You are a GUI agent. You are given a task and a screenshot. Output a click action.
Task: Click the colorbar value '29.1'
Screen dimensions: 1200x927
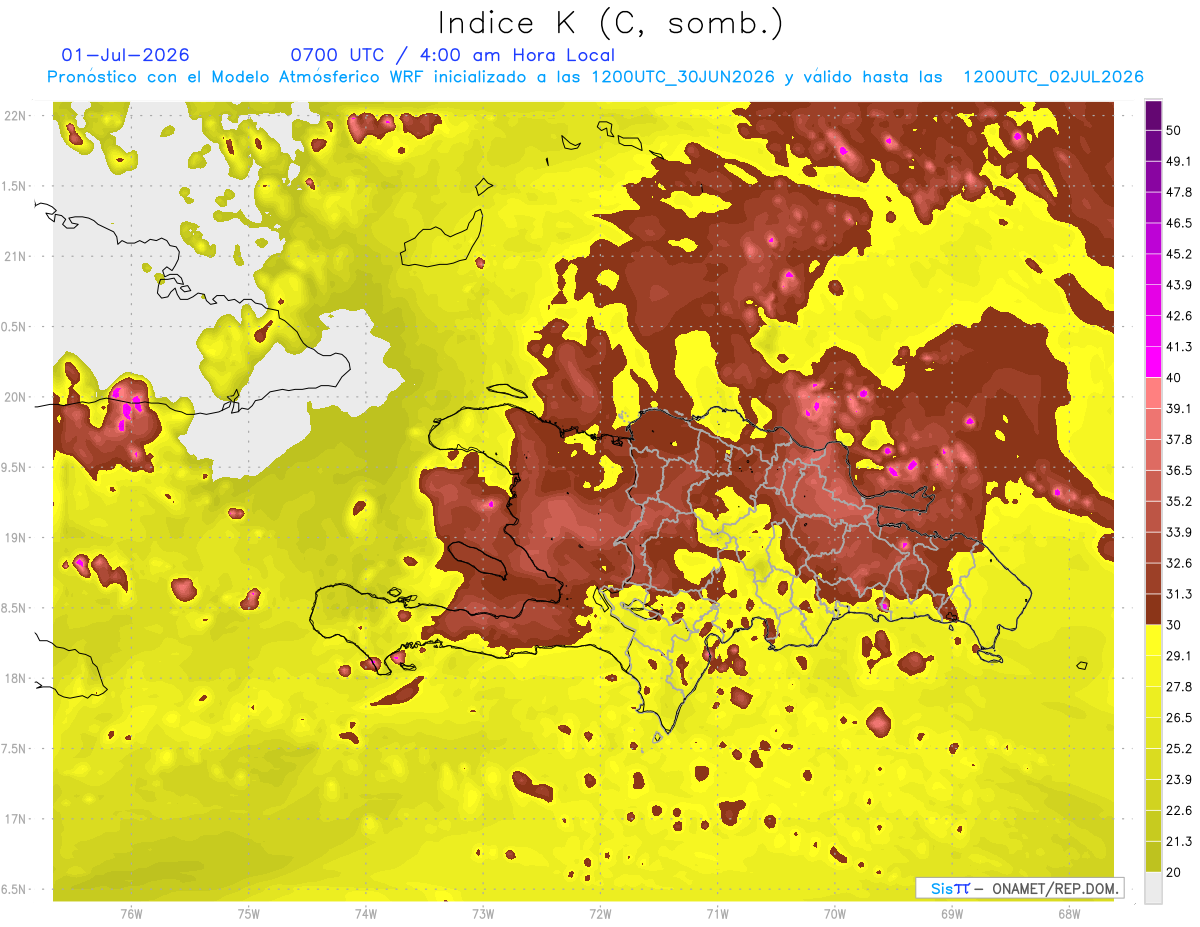tap(1179, 656)
